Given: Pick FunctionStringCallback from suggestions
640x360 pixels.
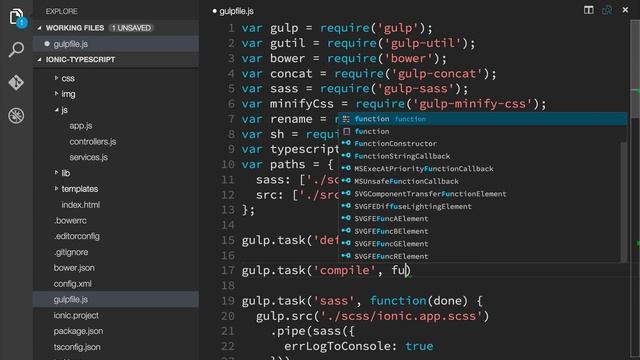Looking at the screenshot, I should pos(480,156).
